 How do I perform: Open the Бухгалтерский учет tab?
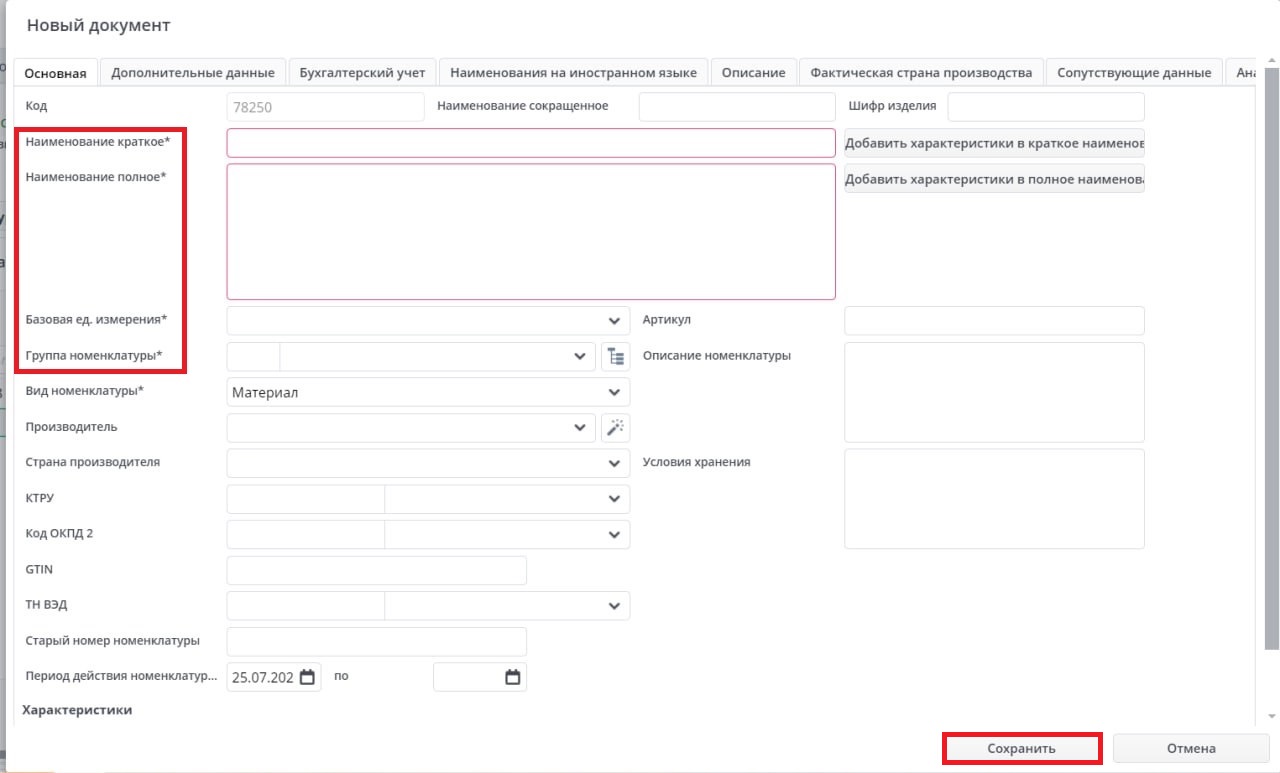point(362,73)
